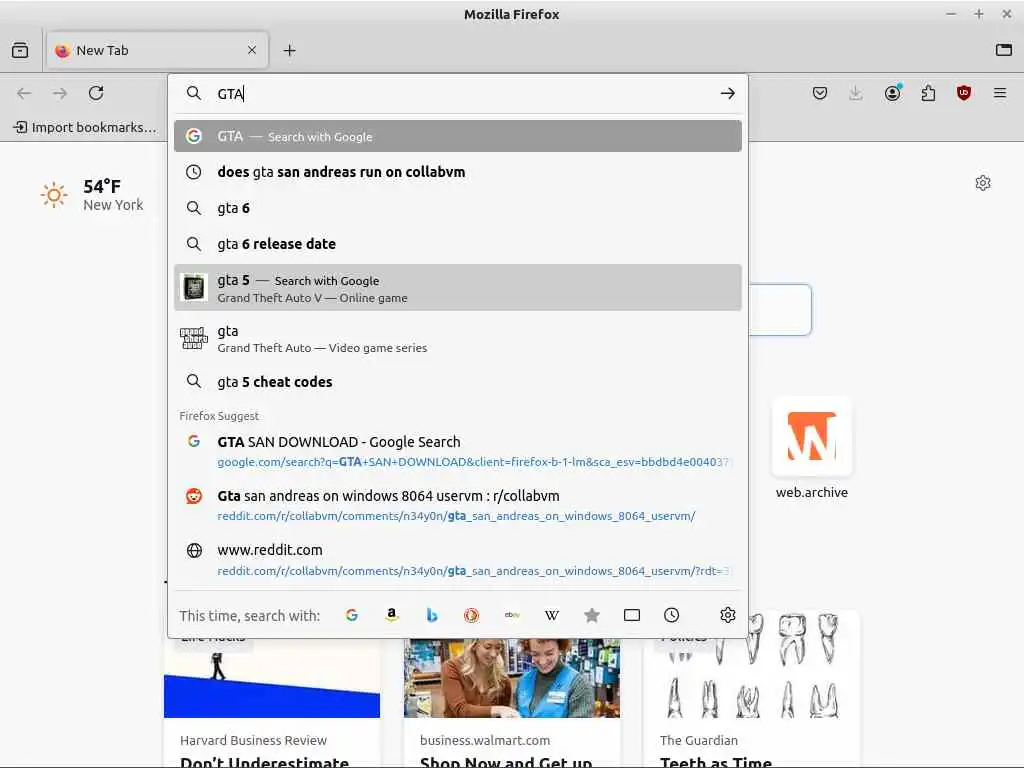Screen dimensions: 1024x768
Task: Choose gta 6 release date suggestion
Action: (x=458, y=244)
